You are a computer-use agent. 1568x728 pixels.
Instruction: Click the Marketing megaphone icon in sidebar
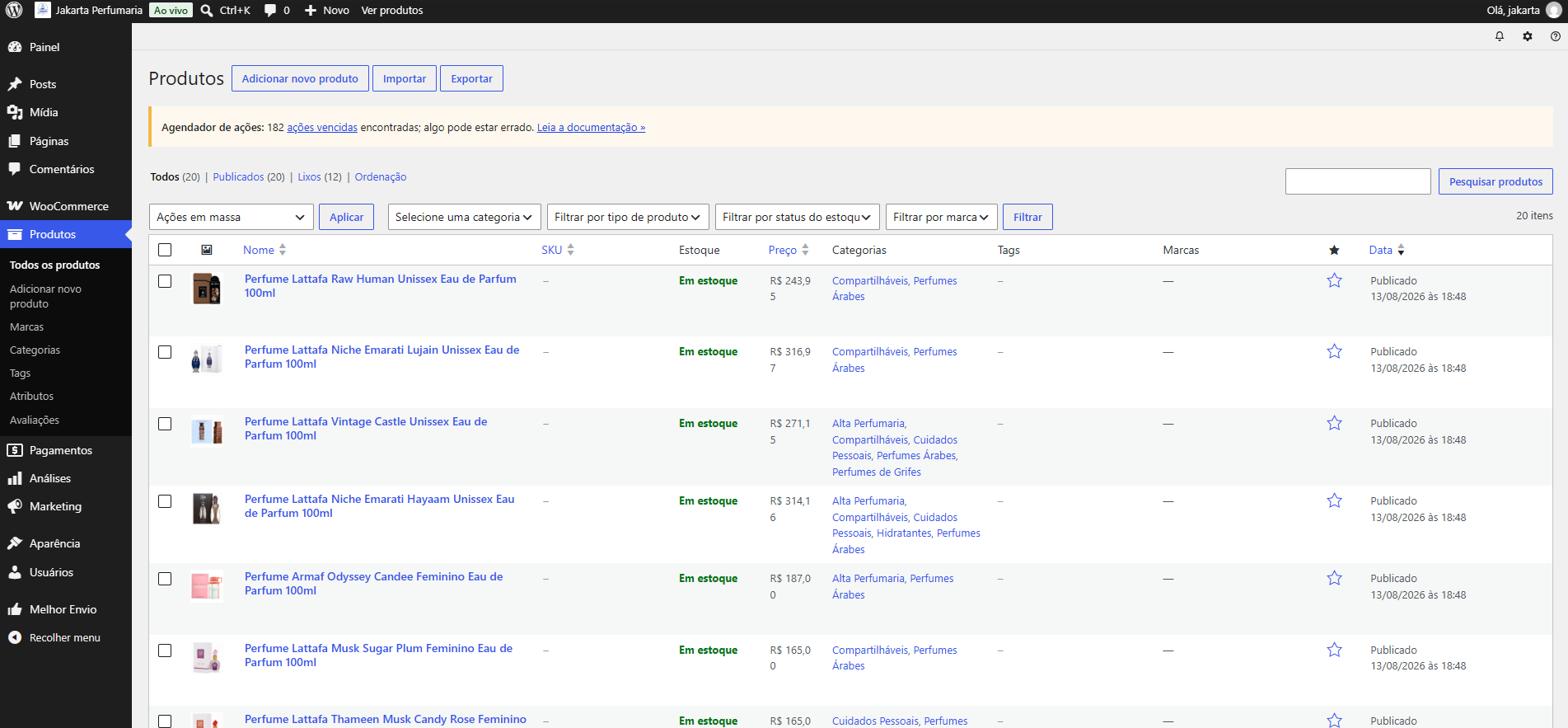15,506
